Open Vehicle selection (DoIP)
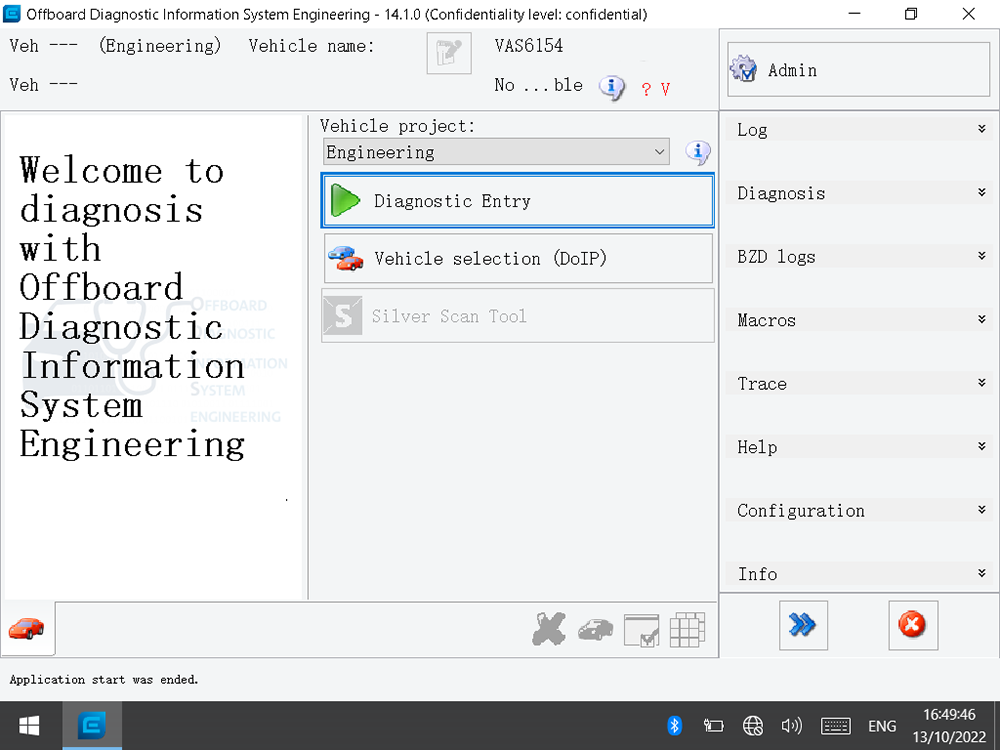Screen dimensions: 1000x750 (x=518, y=258)
